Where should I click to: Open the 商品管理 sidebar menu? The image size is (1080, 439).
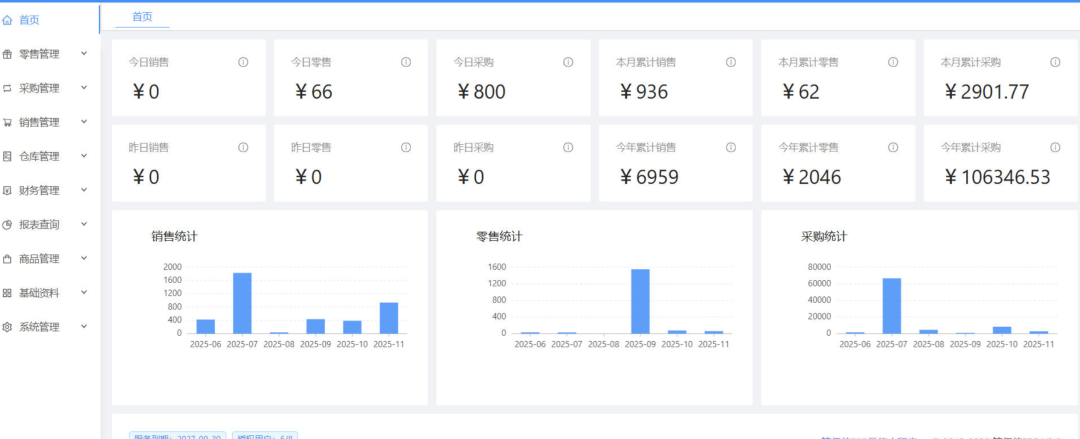tap(39, 258)
